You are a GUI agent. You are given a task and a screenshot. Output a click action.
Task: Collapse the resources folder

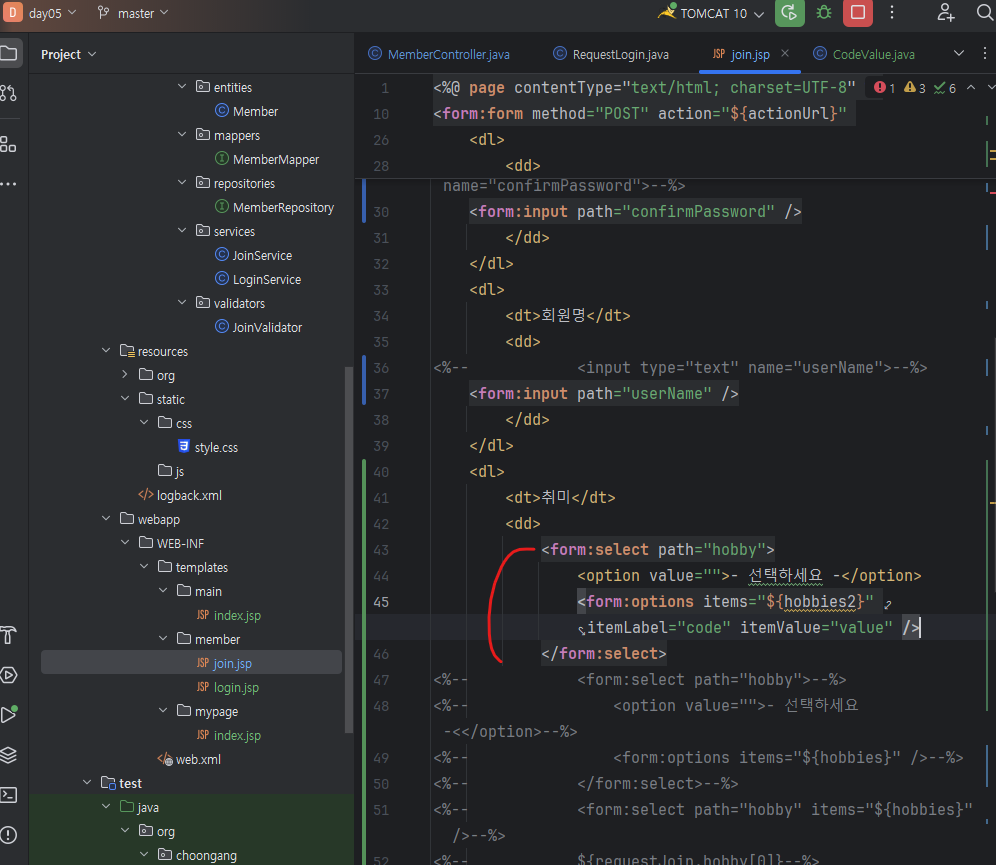click(106, 350)
